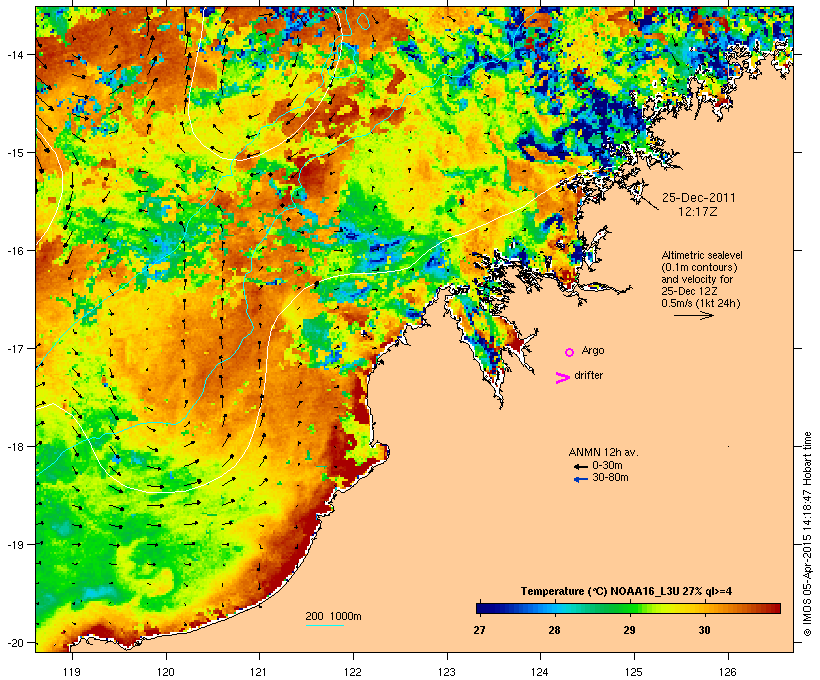This screenshot has height=680, width=820.
Task: Click the latitude label -20
Action: [x=15, y=643]
